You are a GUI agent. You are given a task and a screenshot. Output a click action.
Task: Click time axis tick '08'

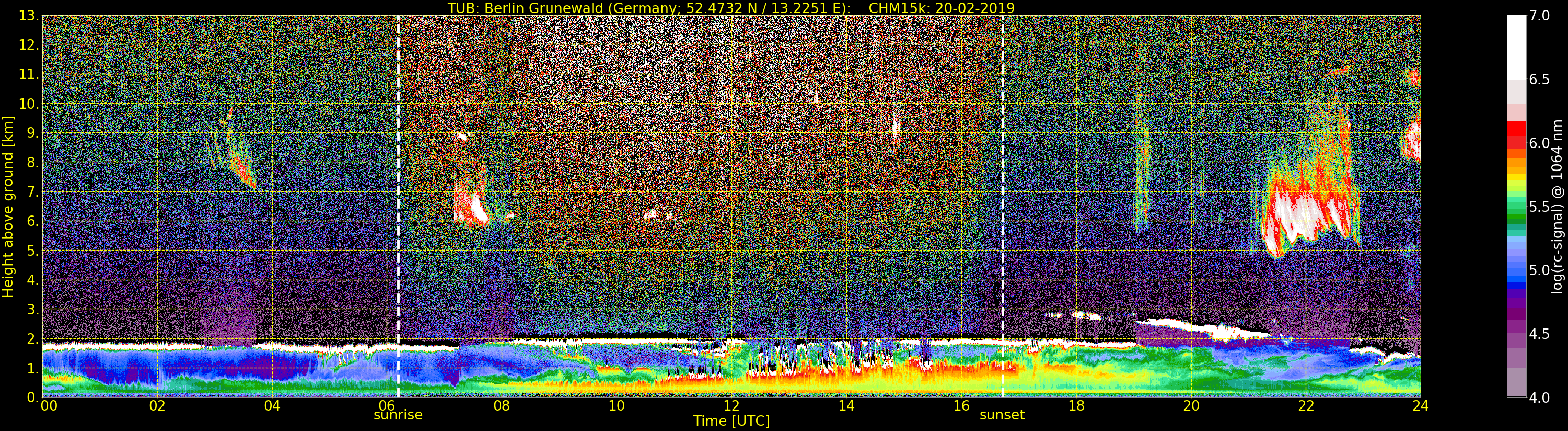click(502, 405)
